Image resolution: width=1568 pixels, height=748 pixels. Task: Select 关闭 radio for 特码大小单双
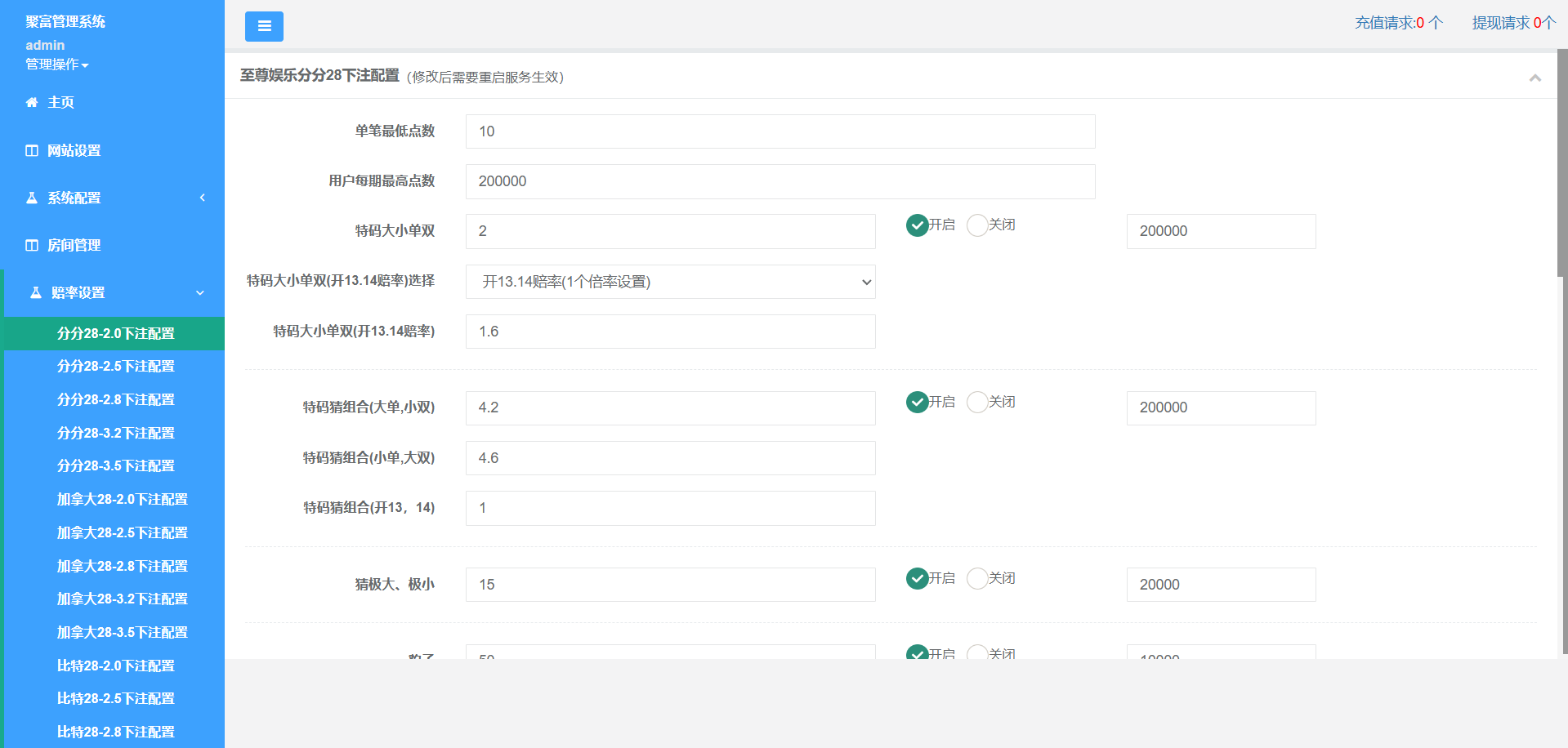977,225
